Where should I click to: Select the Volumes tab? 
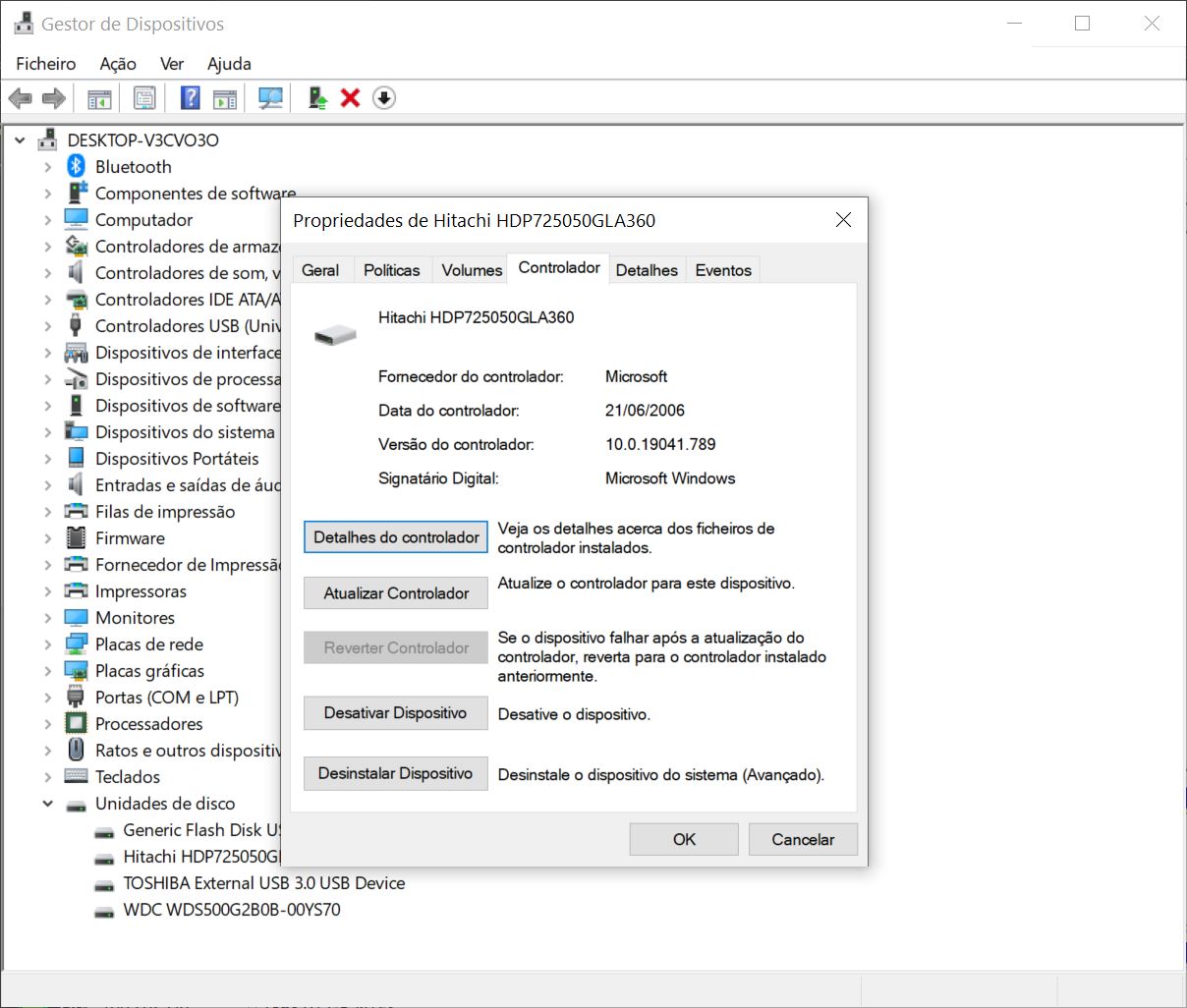(x=472, y=270)
